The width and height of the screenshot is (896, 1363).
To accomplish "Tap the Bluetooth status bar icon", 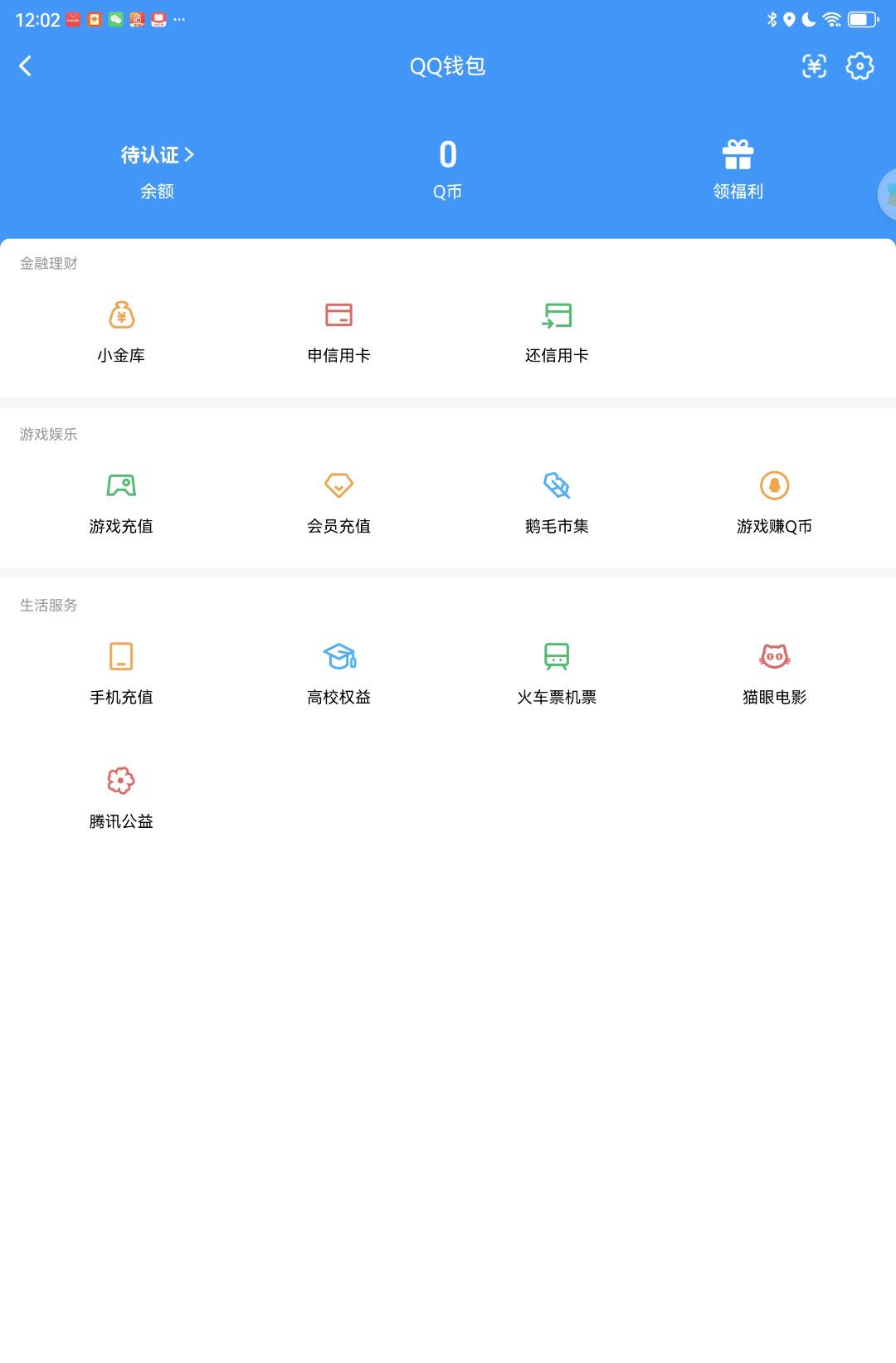I will point(772,19).
